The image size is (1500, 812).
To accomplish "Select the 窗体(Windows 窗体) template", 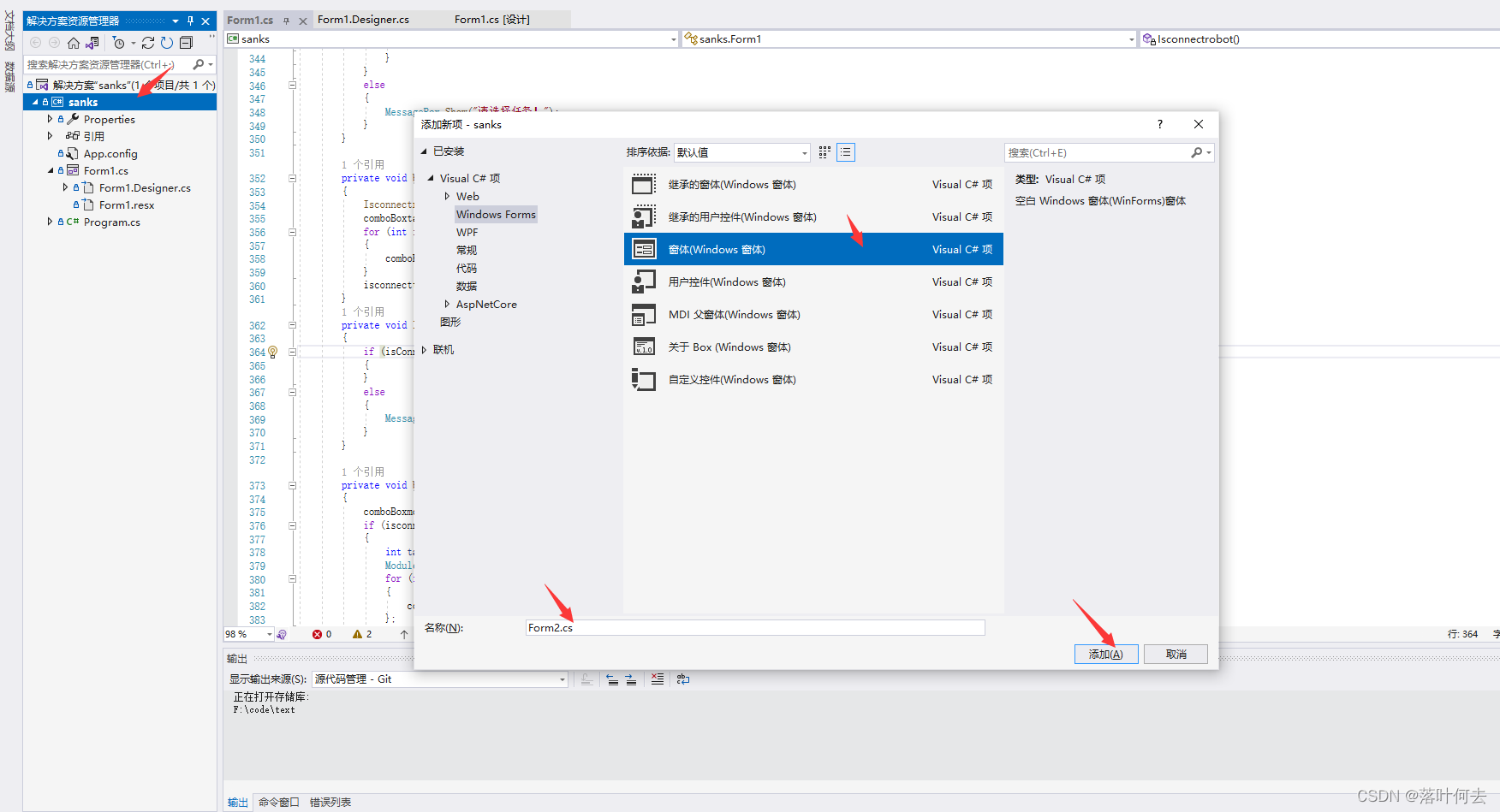I will pyautogui.click(x=813, y=249).
